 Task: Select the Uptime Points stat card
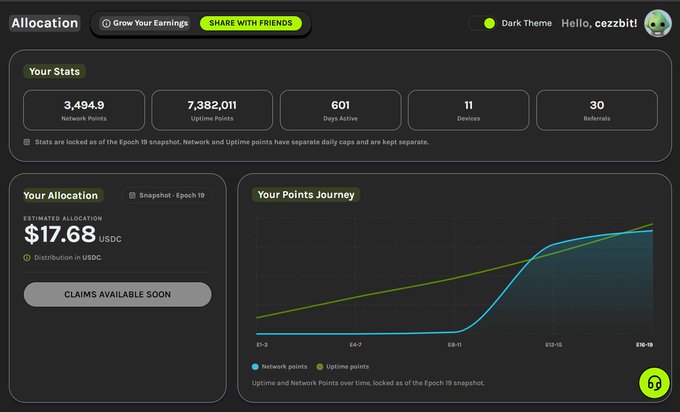coord(212,110)
